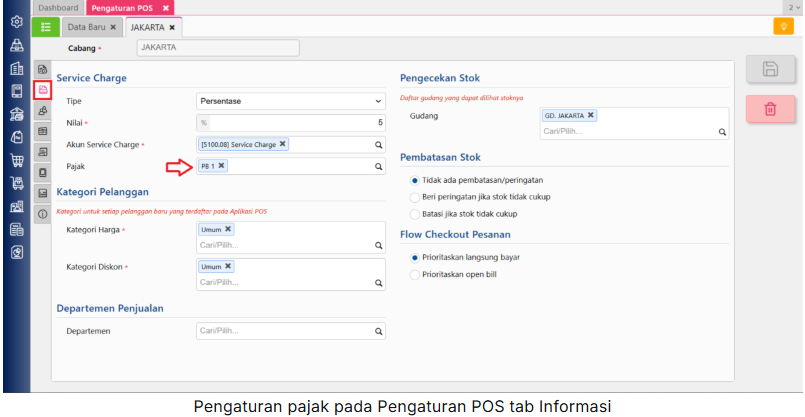Expand the user menu at top right
The width and height of the screenshot is (805, 417).
[792, 7]
